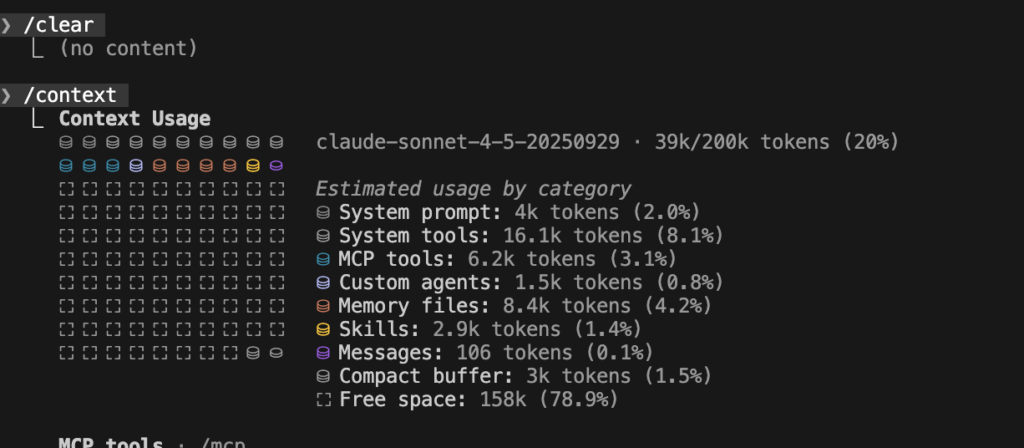The image size is (1024, 448).
Task: Click the Compact buffer legend icon
Action: (x=323, y=377)
